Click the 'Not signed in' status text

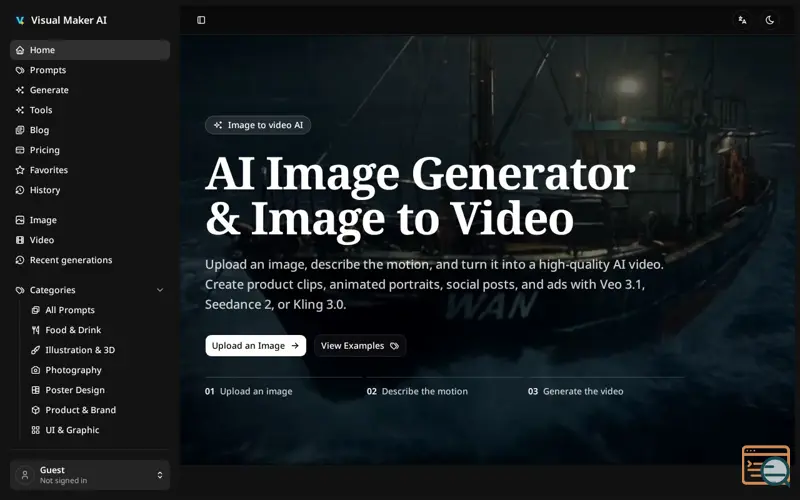(x=63, y=481)
